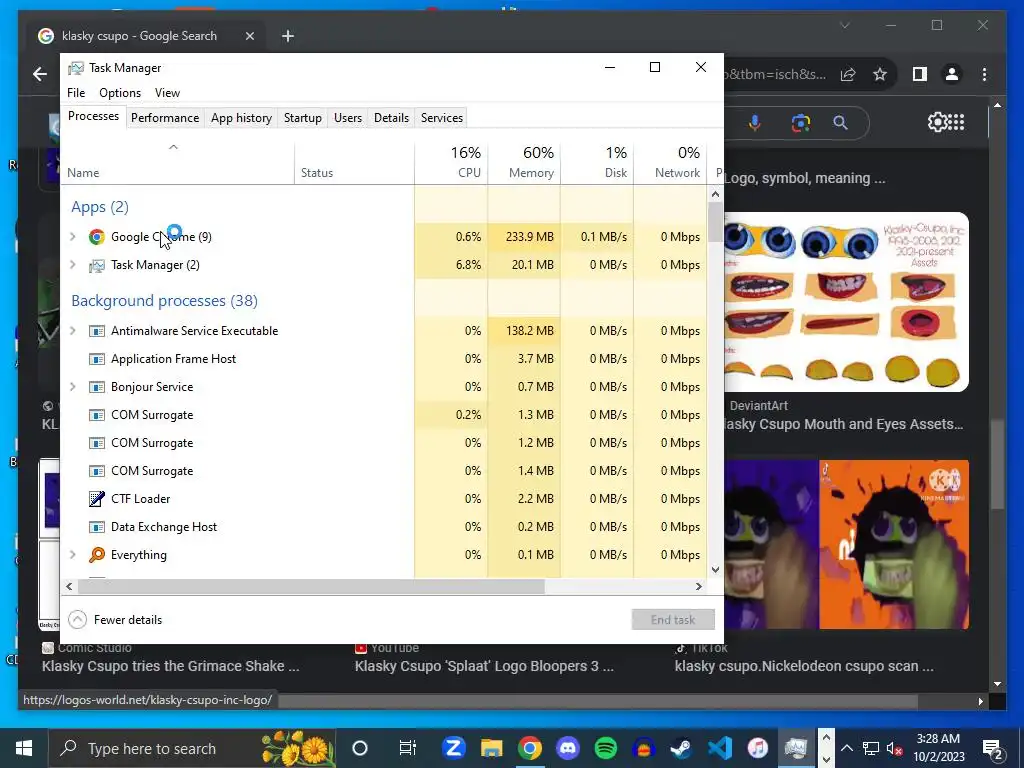Open Visual Studio Code from the taskbar
Screen dimensions: 1024x768
(x=720, y=748)
